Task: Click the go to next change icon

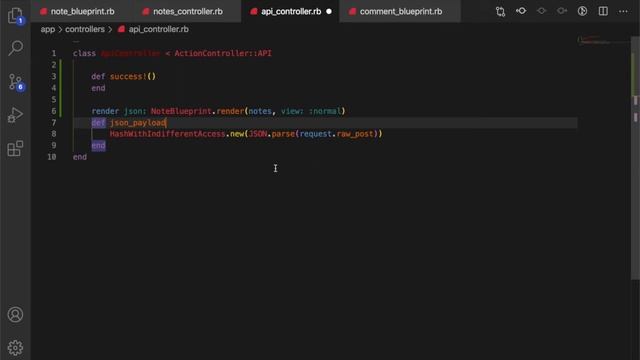Action: click(x=562, y=11)
